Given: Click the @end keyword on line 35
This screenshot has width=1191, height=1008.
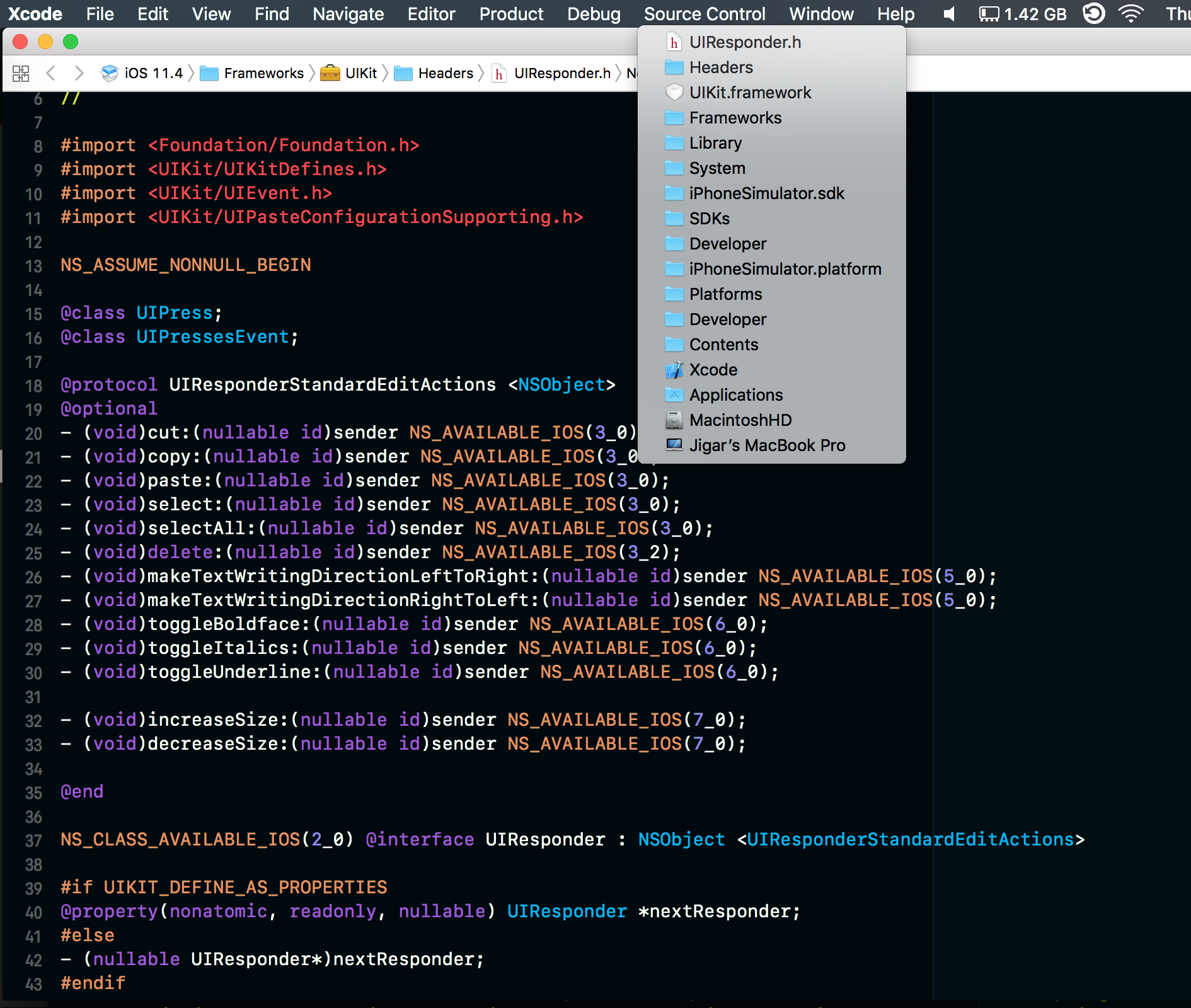Looking at the screenshot, I should pos(82,792).
